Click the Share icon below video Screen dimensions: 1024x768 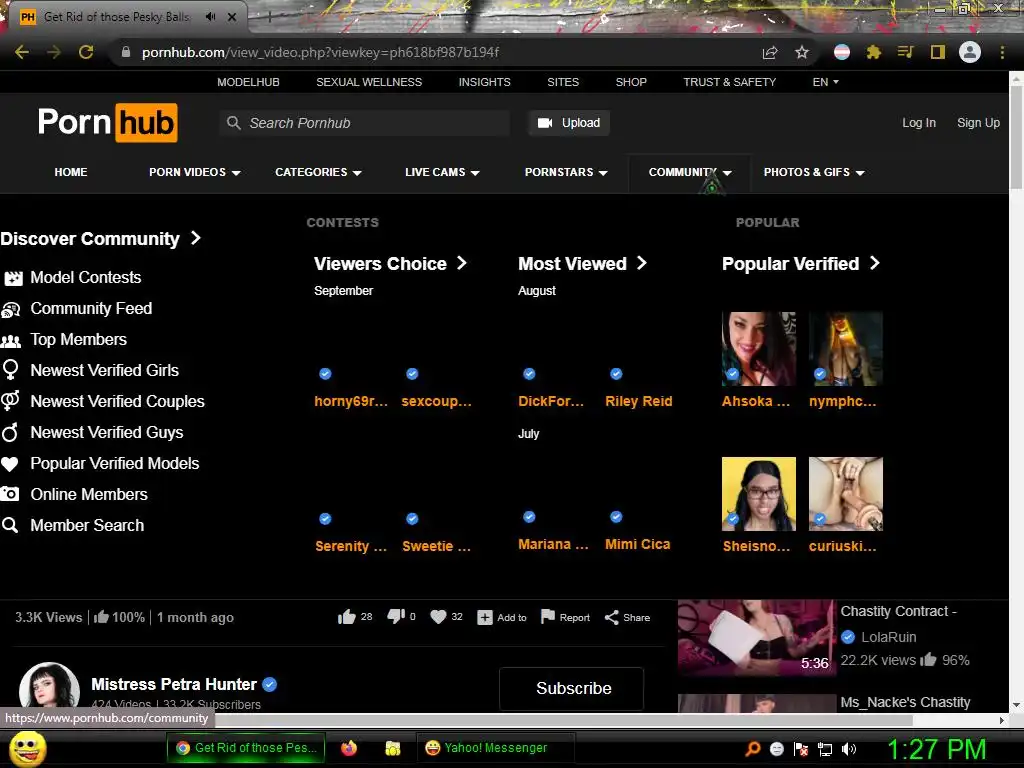coord(611,617)
